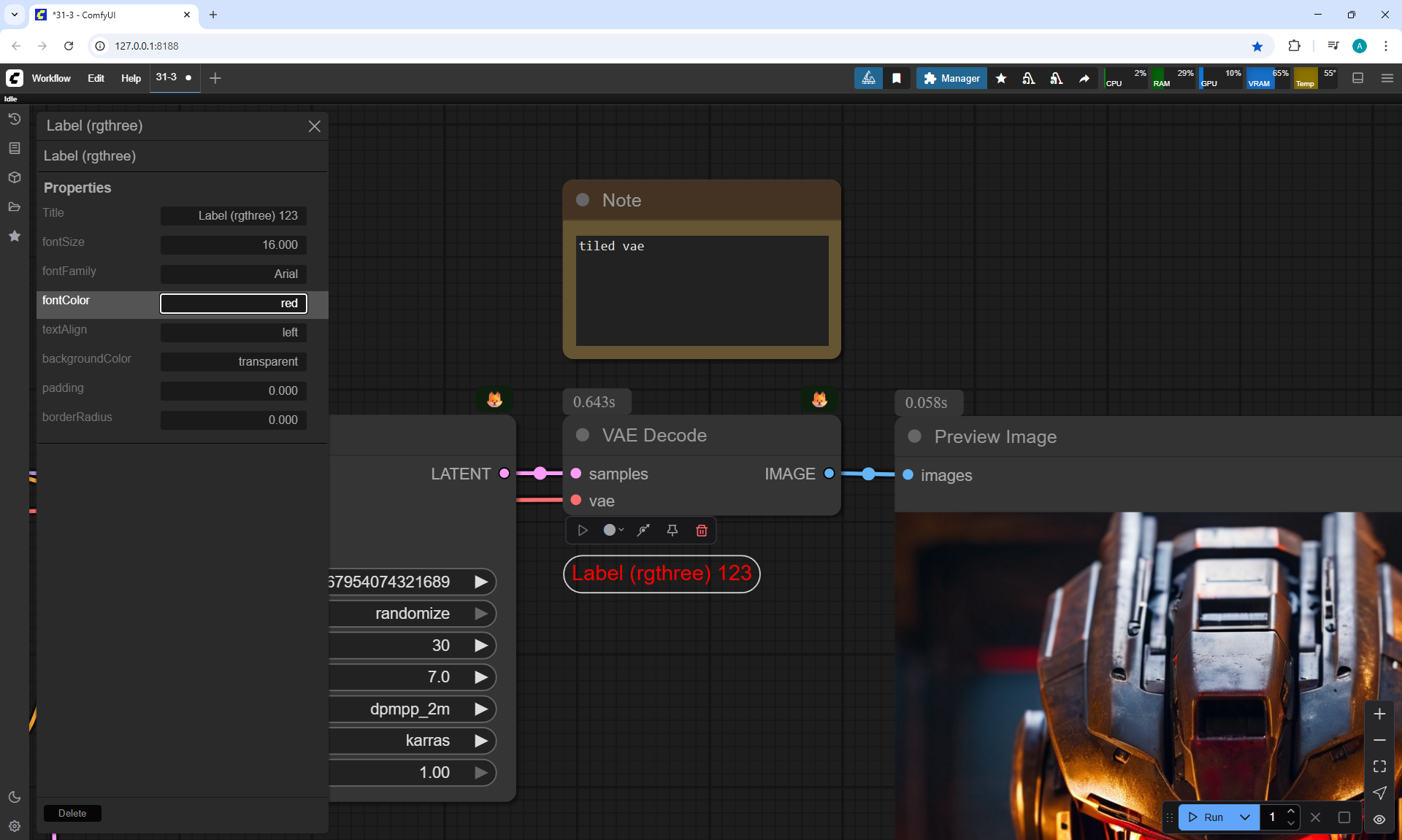Viewport: 1402px width, 840px height.
Task: Open the node library cube icon
Action: pos(14,177)
